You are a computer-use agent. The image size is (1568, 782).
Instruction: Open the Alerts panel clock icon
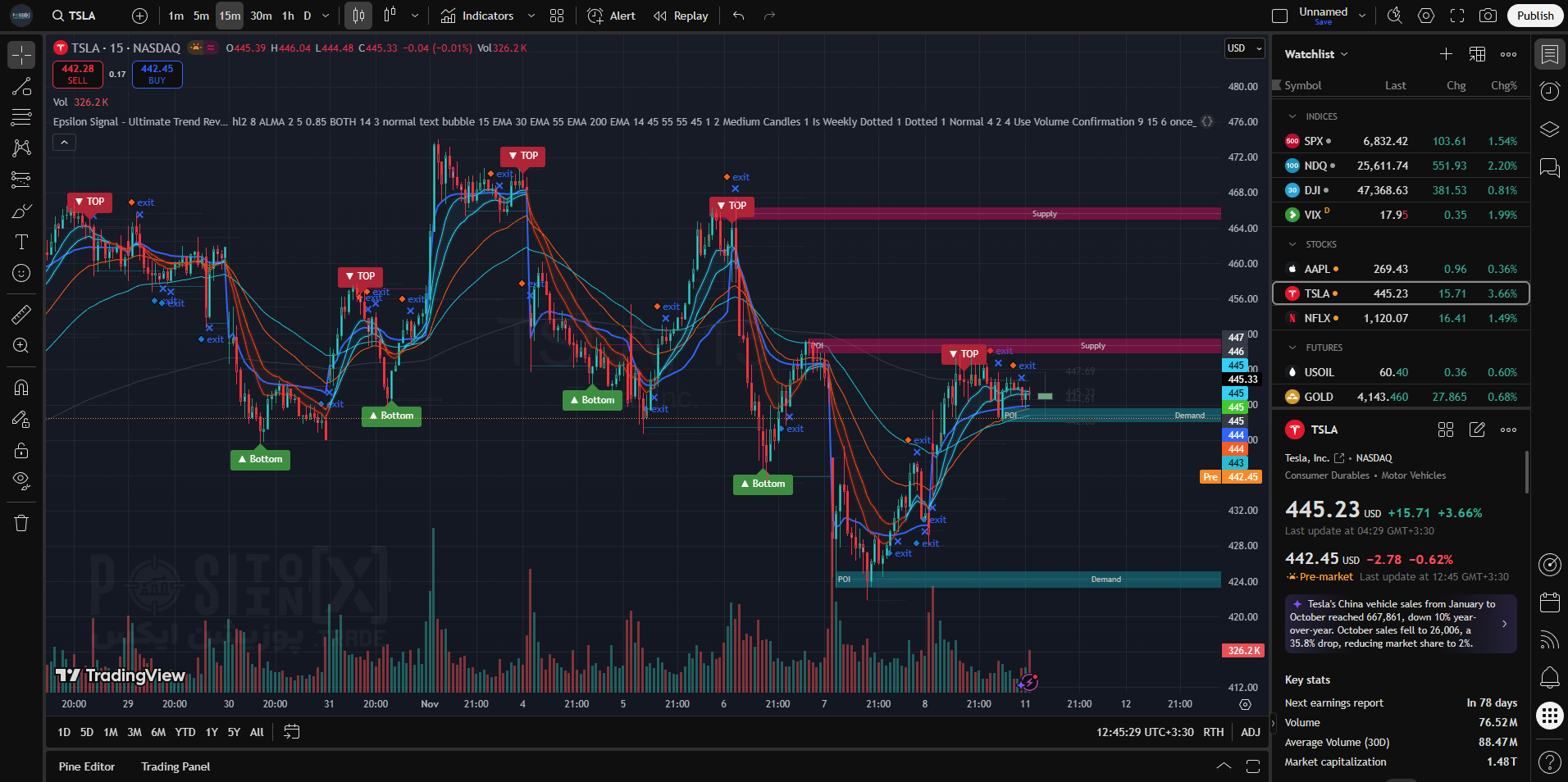(x=1549, y=91)
